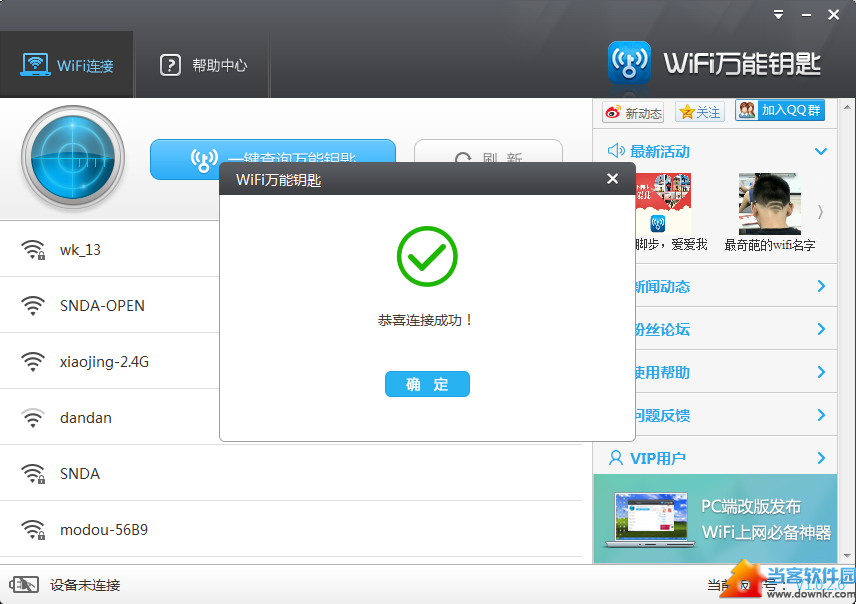This screenshot has height=604, width=856.
Task: Click the 关注 star button
Action: (700, 112)
